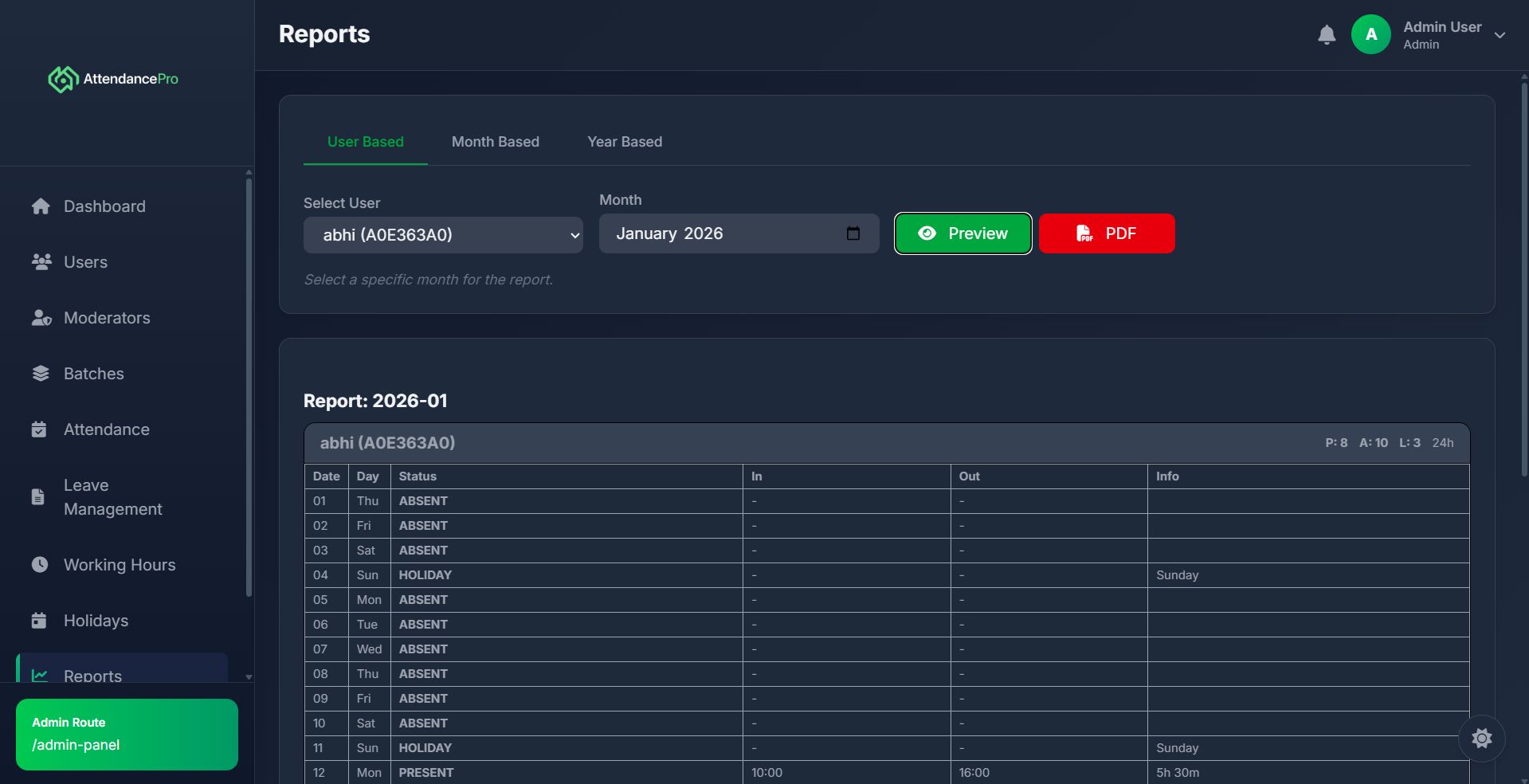Screen dimensions: 1529x784
Task: Click the January 2026 month input field
Action: [x=717, y=233]
